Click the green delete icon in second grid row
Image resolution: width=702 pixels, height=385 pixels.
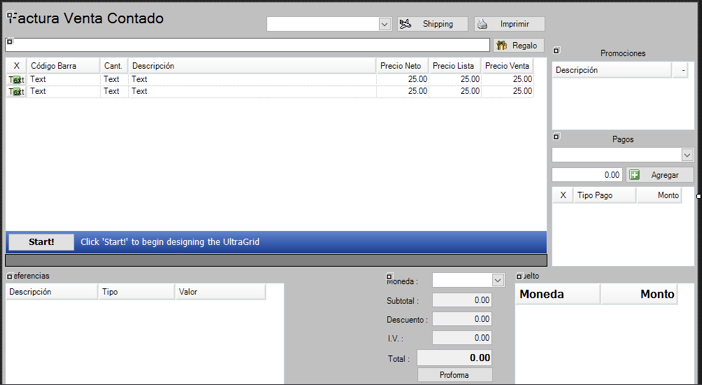click(x=17, y=92)
